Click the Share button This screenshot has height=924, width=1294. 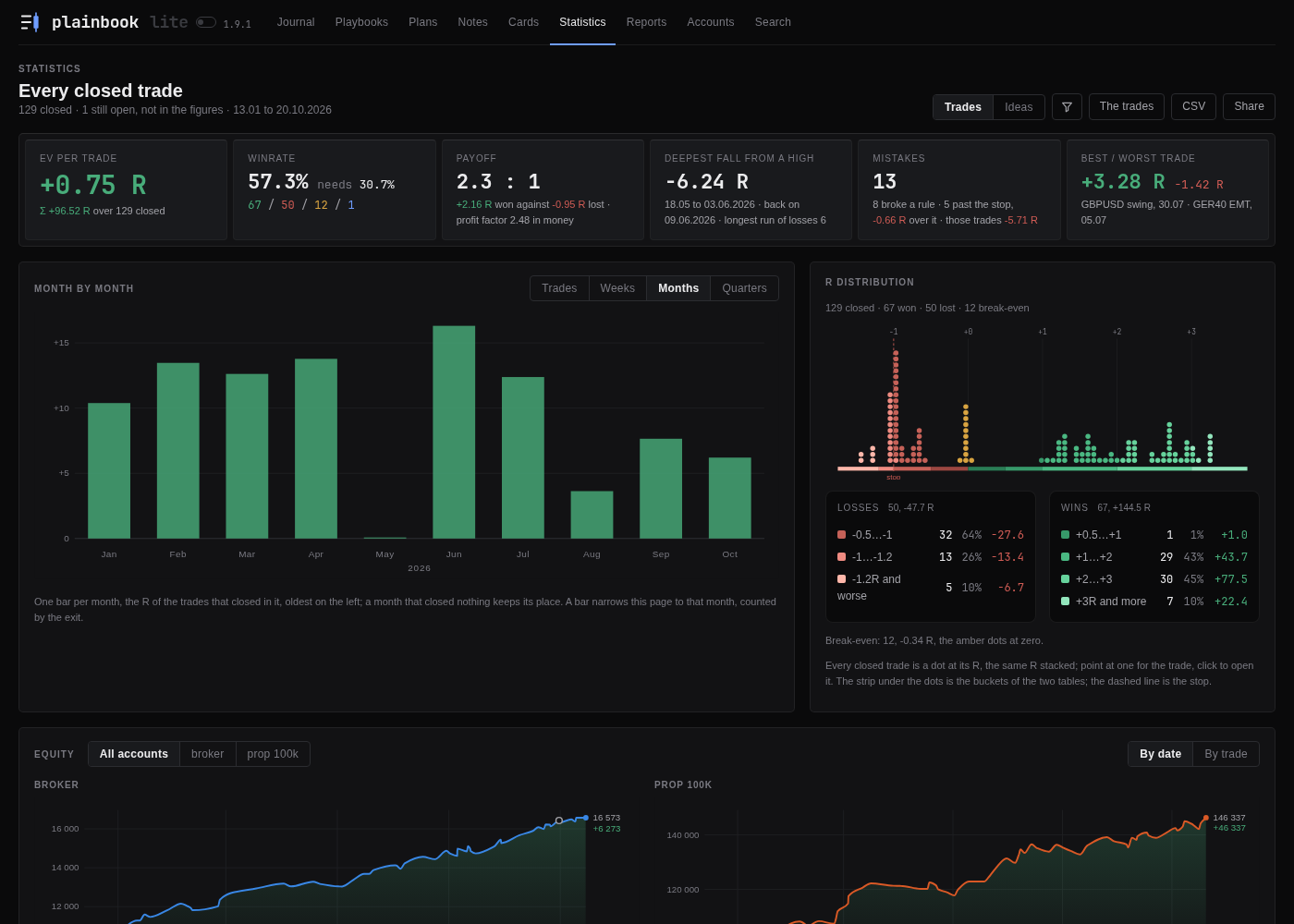[1249, 106]
